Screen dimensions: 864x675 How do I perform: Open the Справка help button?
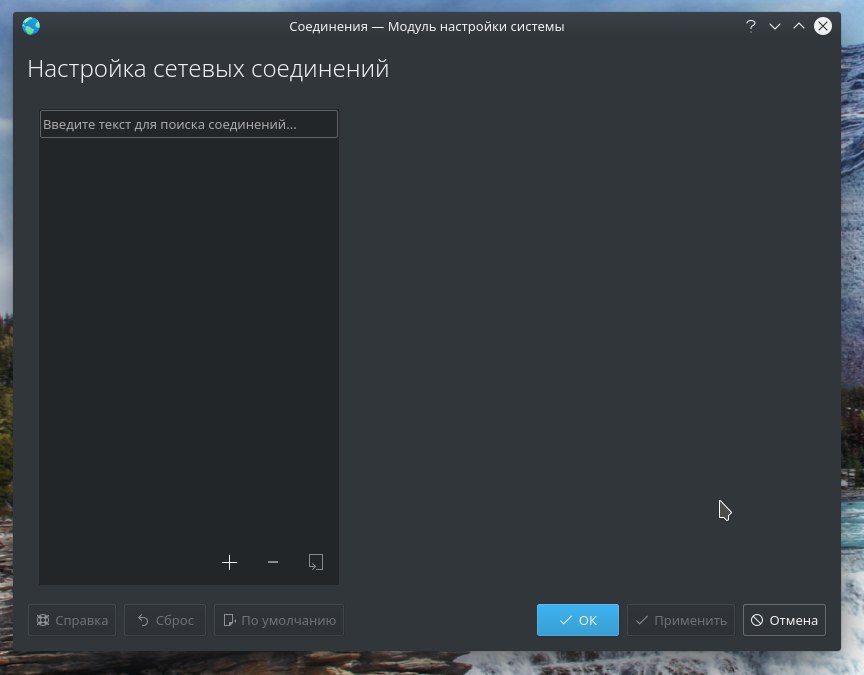(x=72, y=620)
